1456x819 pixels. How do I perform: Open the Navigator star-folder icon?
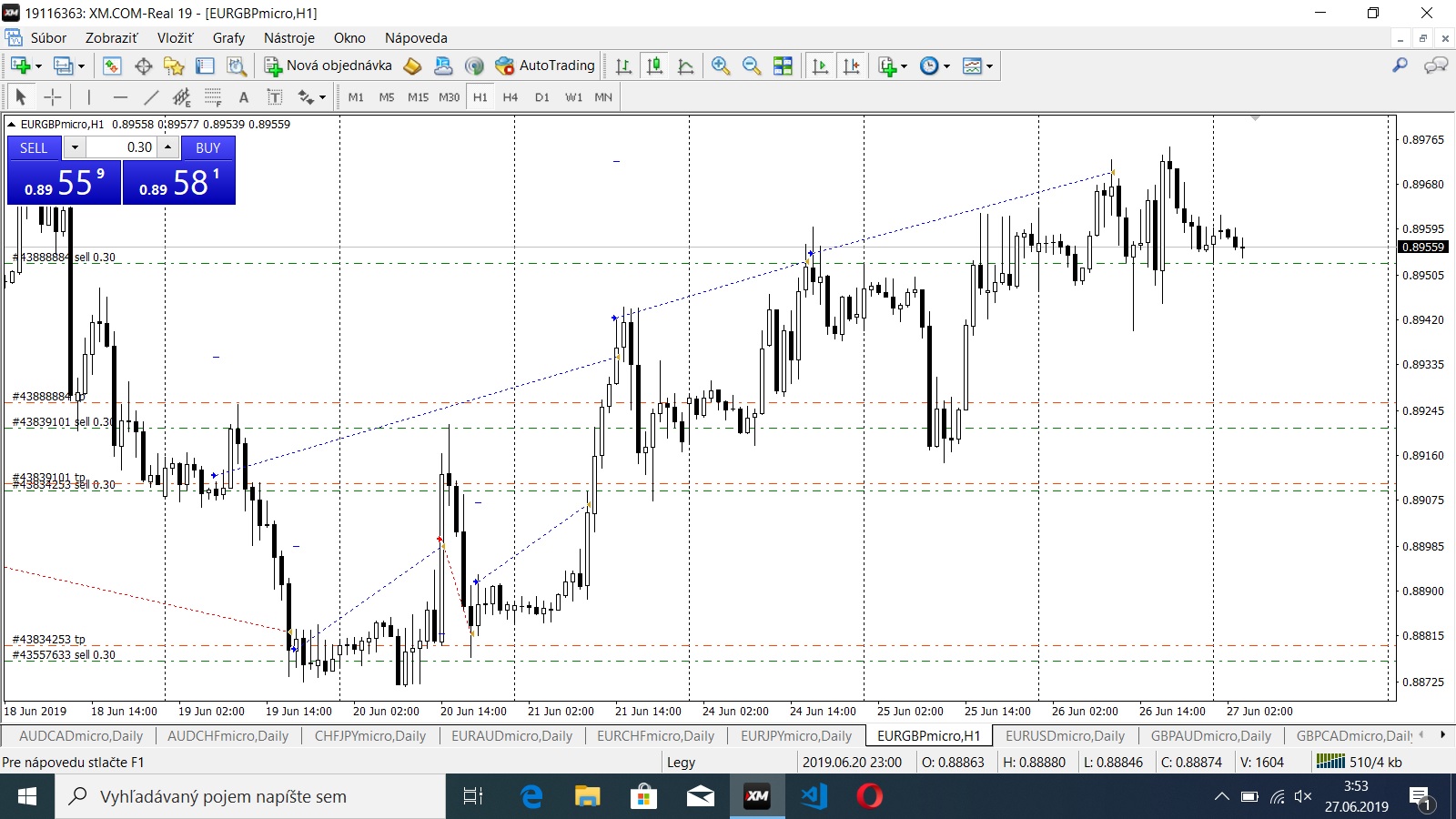[x=174, y=66]
